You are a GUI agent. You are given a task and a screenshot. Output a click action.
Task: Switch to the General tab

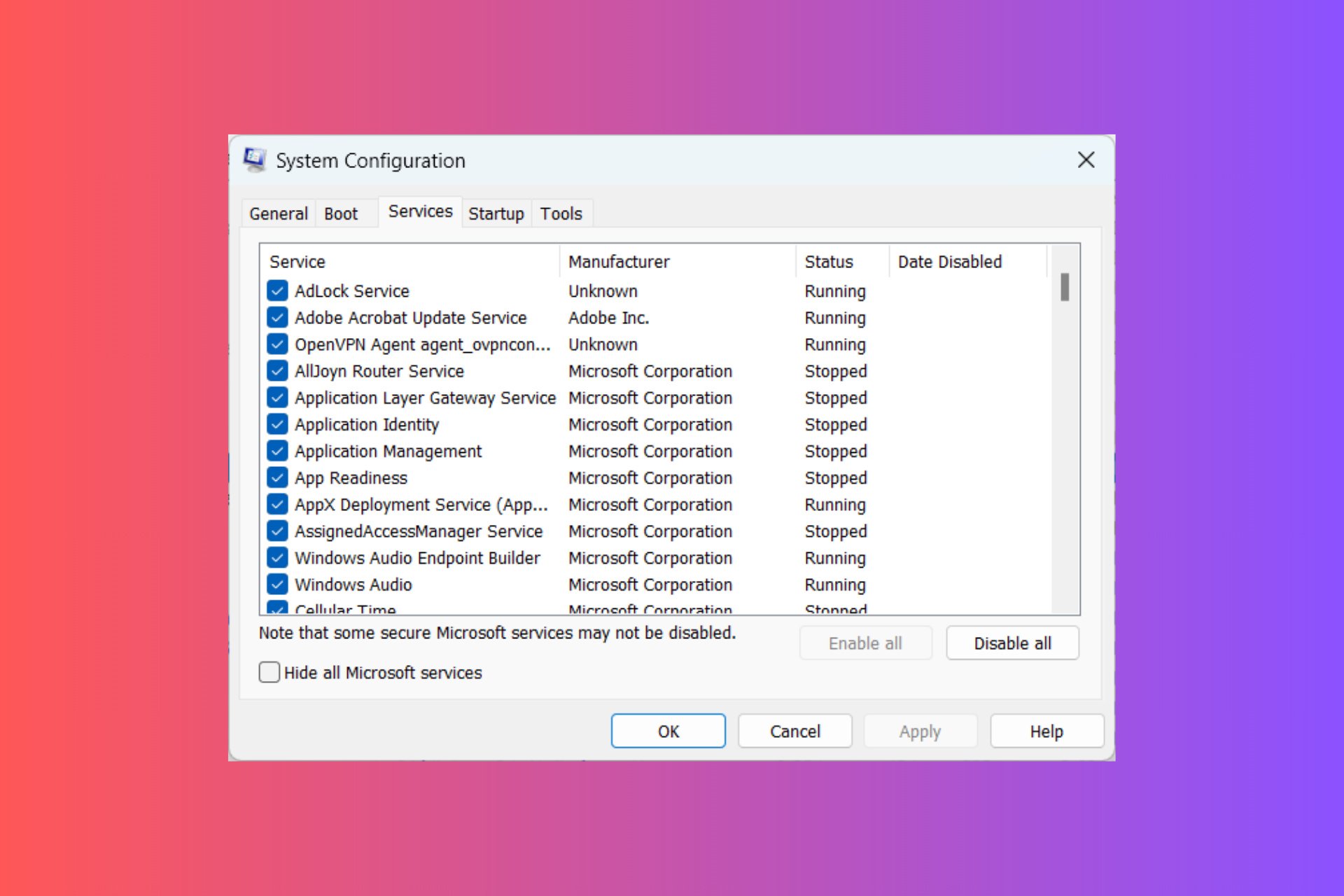(278, 213)
